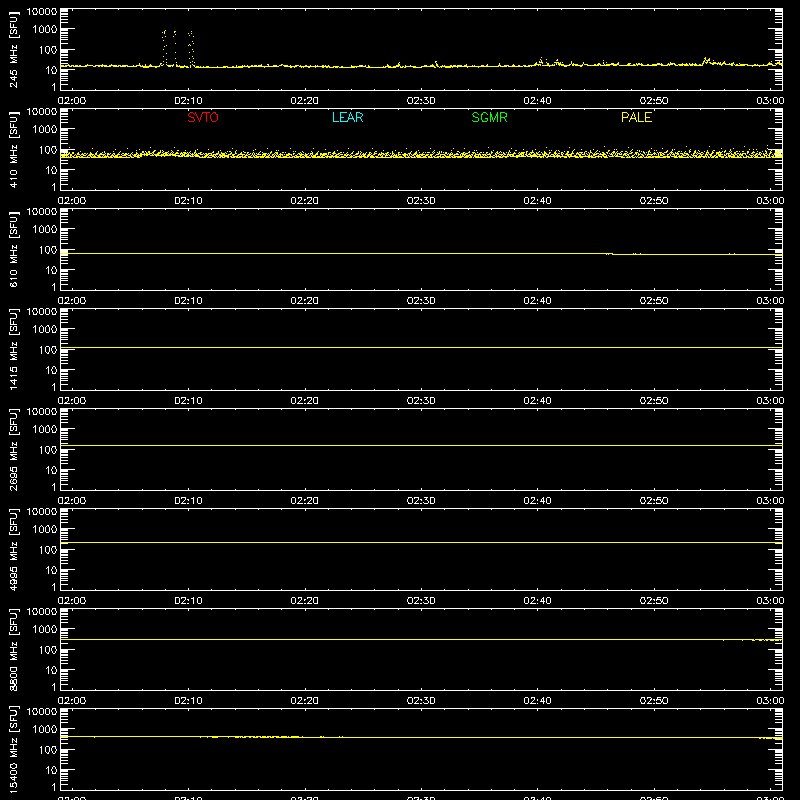Click the red SVTO station label

tap(203, 117)
